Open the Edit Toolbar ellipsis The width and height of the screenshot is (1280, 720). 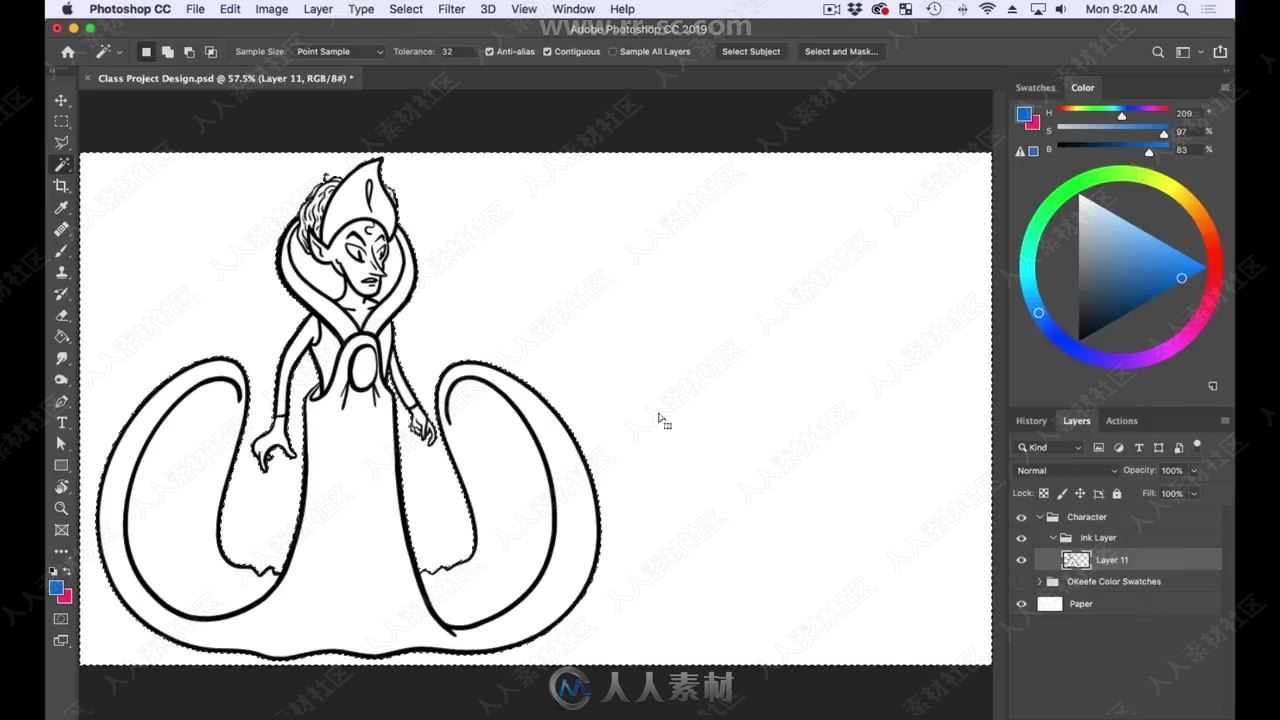tap(61, 551)
